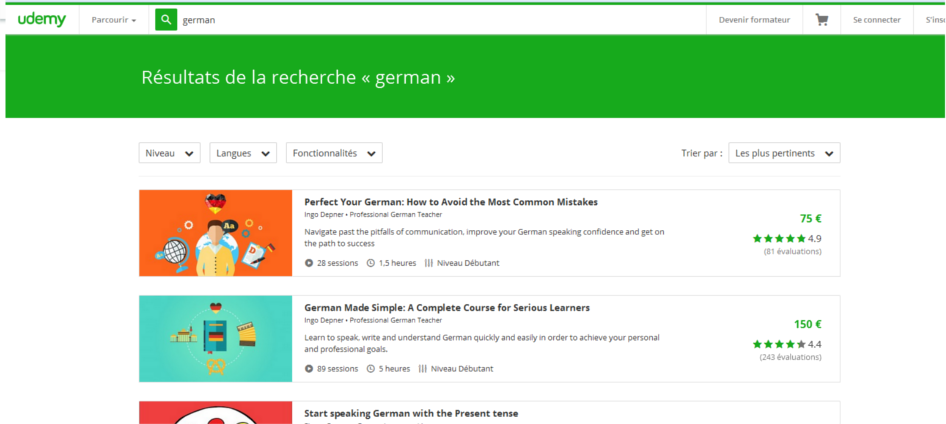946x424 pixels.
Task: Click the orange Perfect Your German thumbnail
Action: [215, 233]
